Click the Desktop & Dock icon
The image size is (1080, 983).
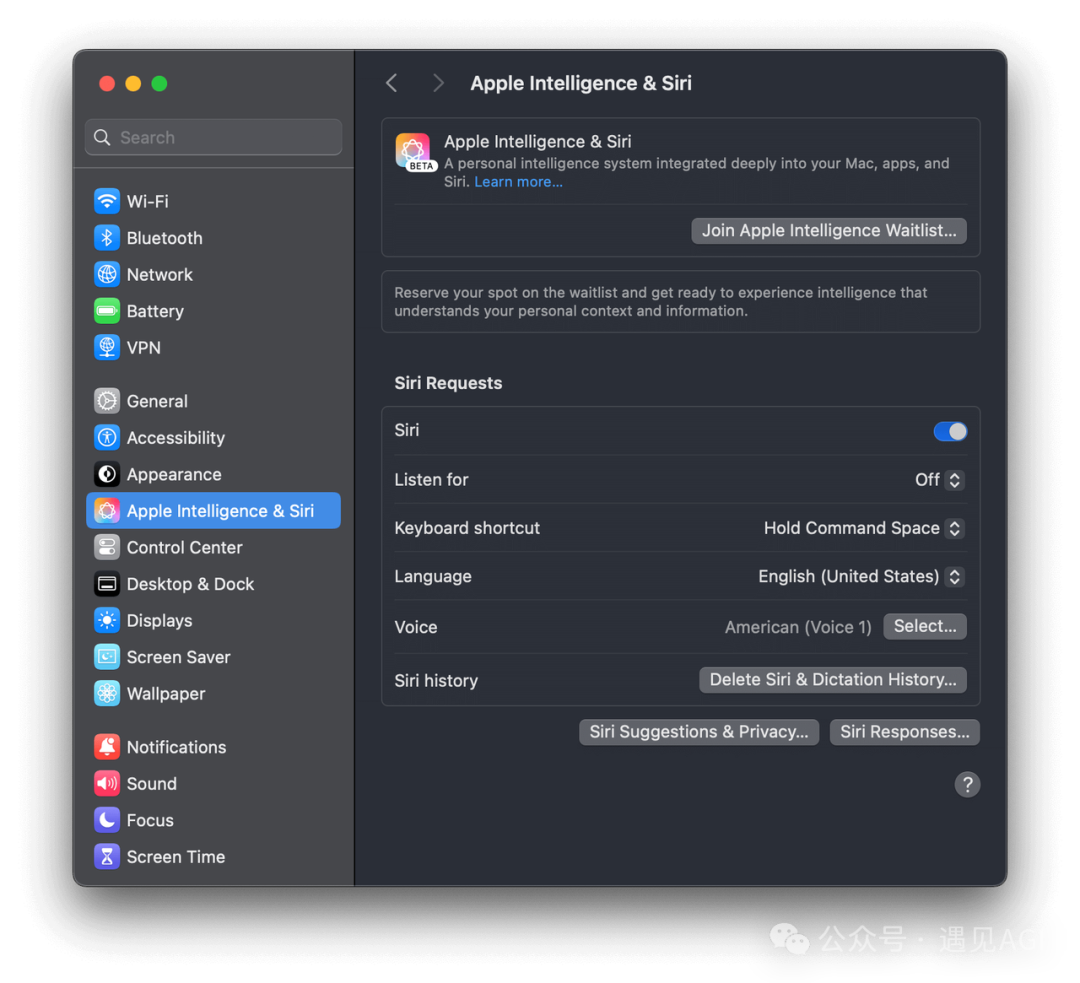pyautogui.click(x=107, y=583)
